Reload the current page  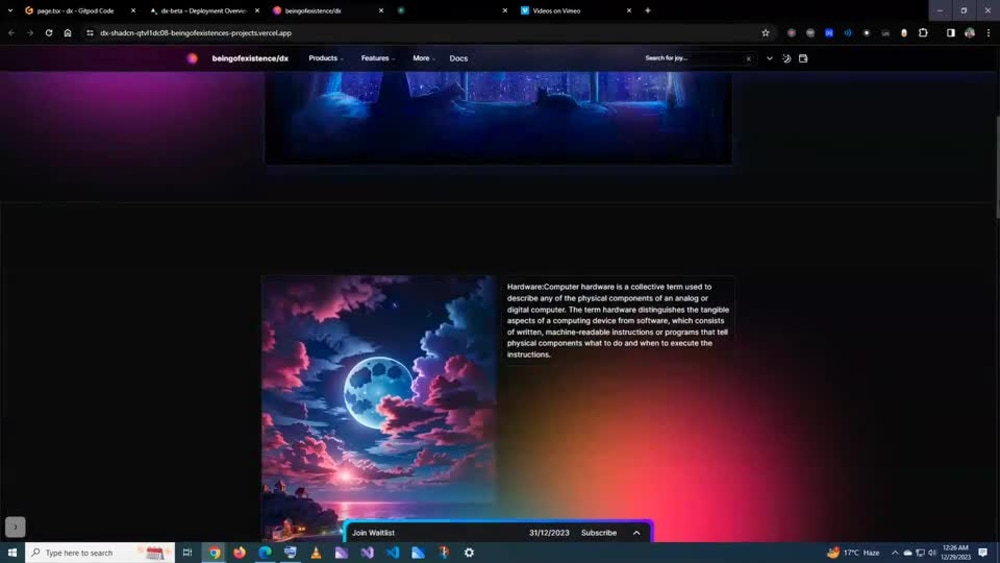pyautogui.click(x=48, y=33)
